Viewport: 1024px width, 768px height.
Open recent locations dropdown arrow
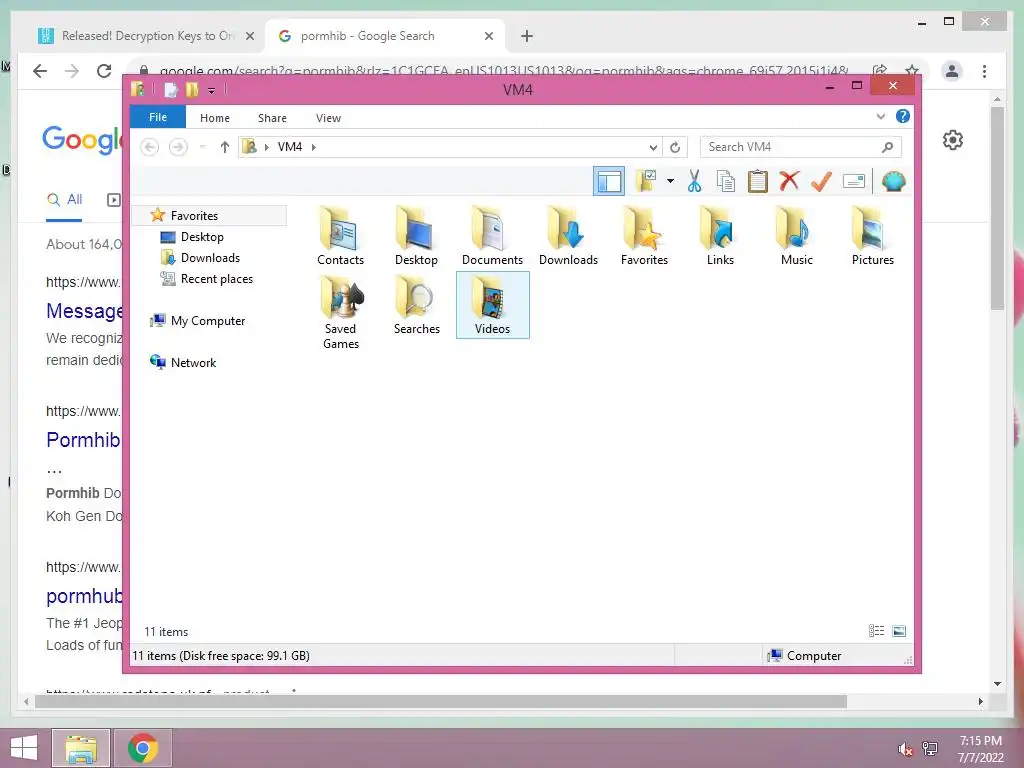coord(202,147)
